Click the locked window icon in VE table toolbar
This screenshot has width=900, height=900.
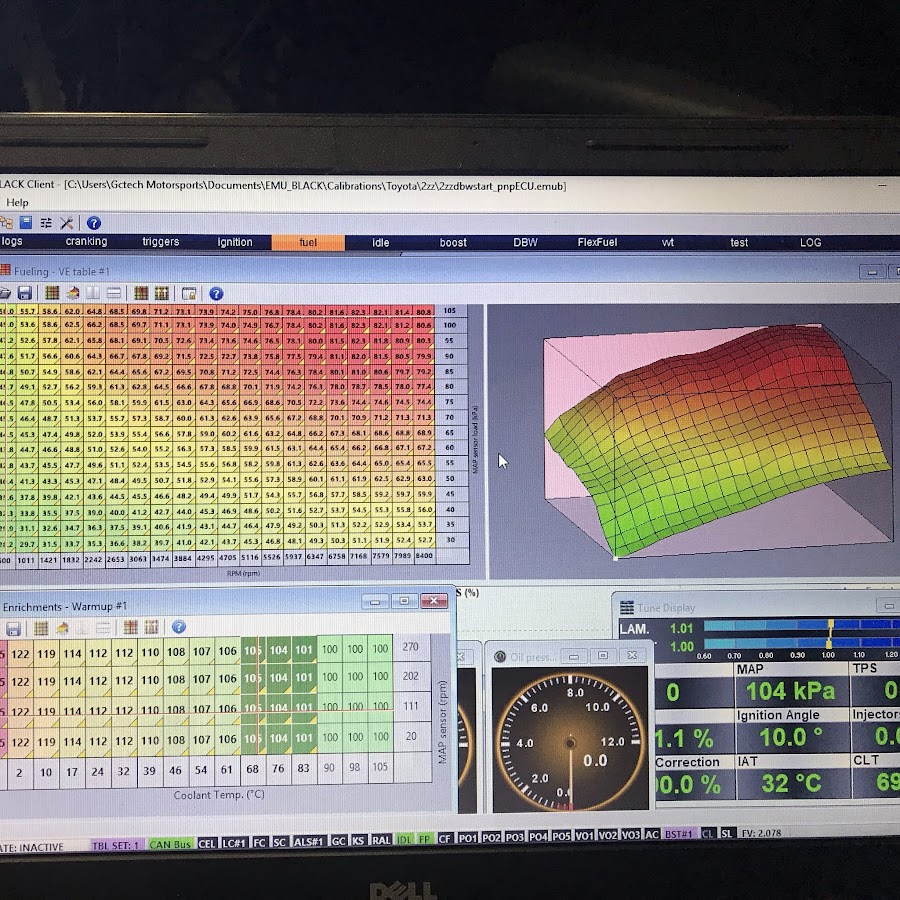click(x=189, y=294)
